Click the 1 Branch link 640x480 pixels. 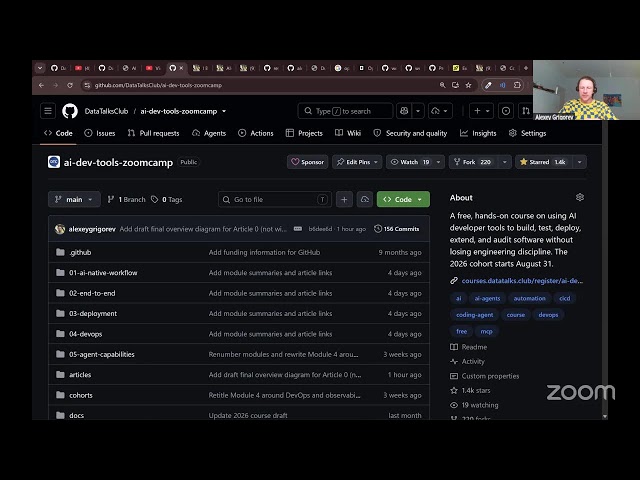tap(127, 200)
